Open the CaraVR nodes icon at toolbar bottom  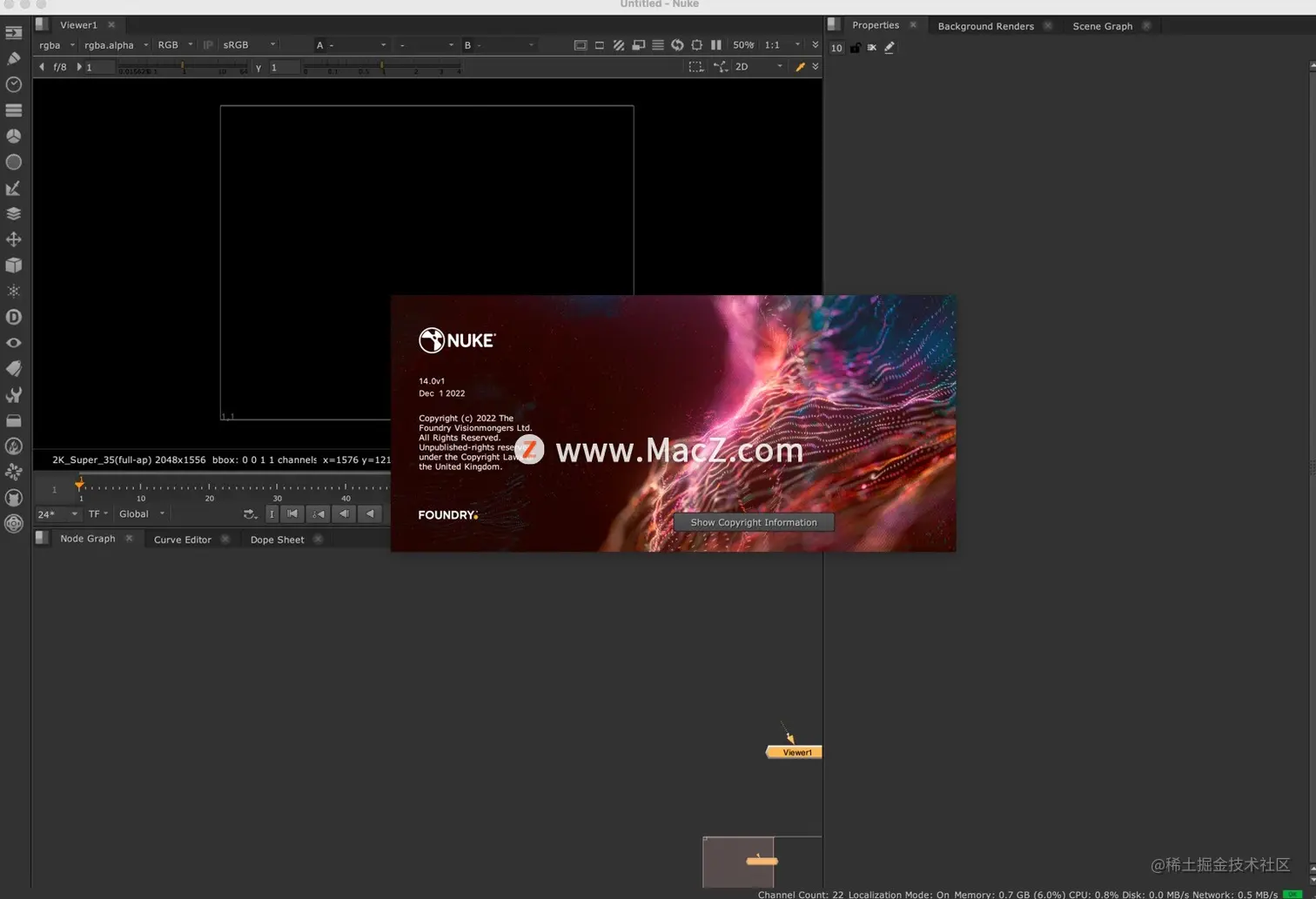14,523
